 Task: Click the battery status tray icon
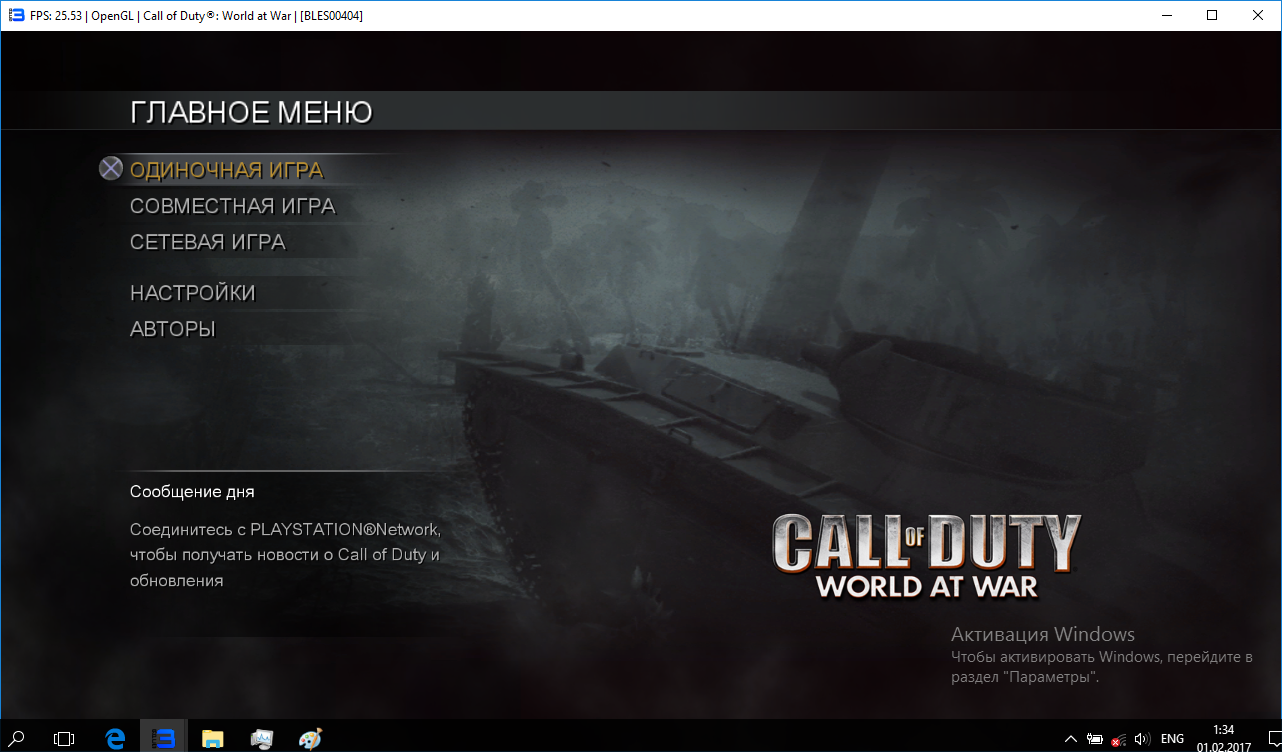pos(1095,739)
